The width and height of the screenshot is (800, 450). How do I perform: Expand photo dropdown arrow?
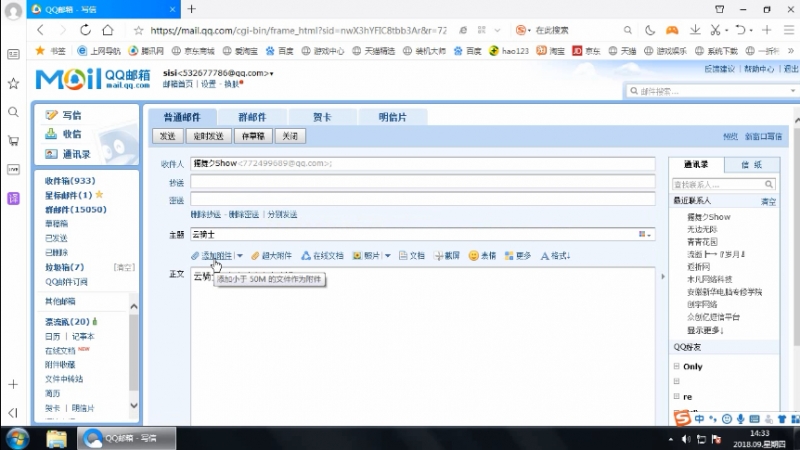(388, 256)
